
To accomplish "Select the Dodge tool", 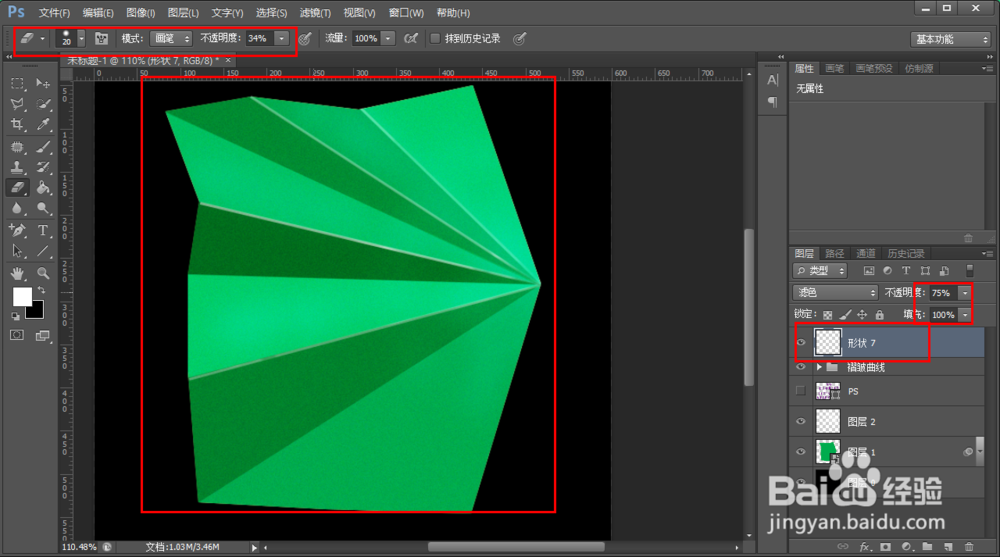I will tap(43, 208).
